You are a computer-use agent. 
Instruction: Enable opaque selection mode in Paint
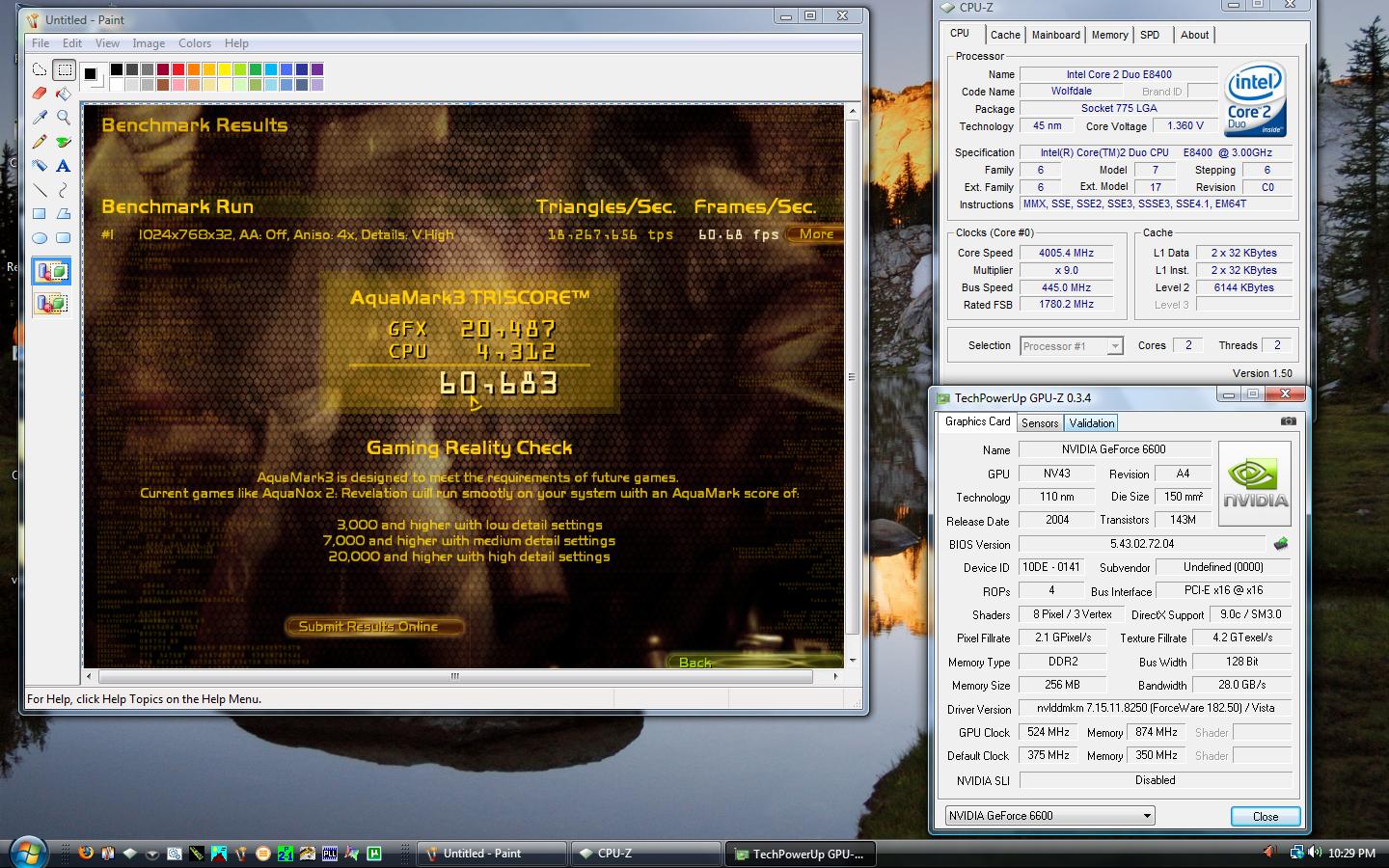[51, 272]
